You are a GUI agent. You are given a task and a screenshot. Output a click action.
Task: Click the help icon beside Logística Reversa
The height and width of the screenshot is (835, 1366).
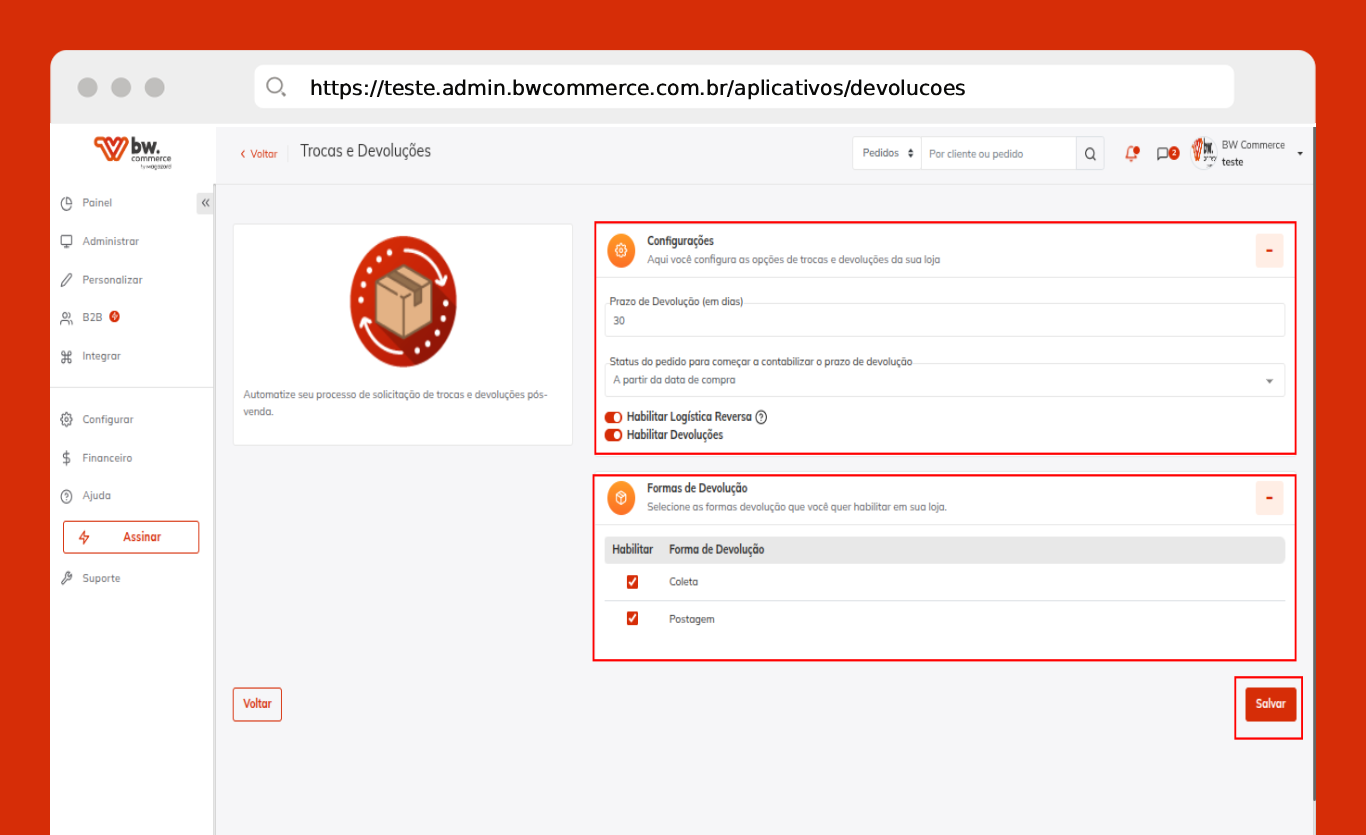pos(761,417)
